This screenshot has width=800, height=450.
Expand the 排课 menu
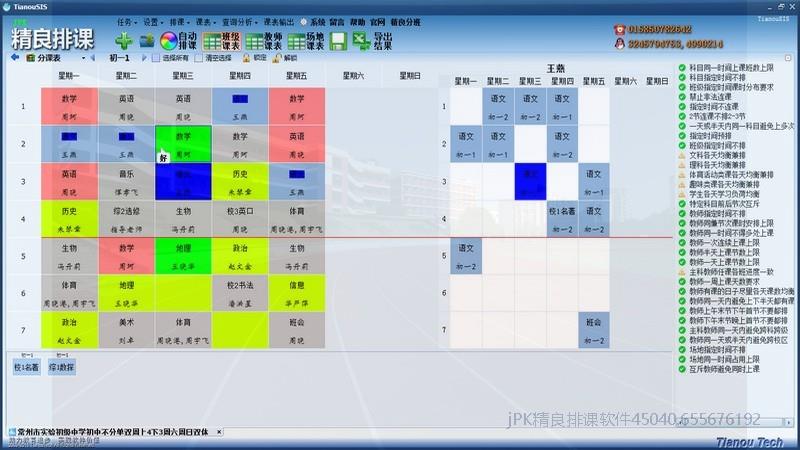[x=179, y=22]
